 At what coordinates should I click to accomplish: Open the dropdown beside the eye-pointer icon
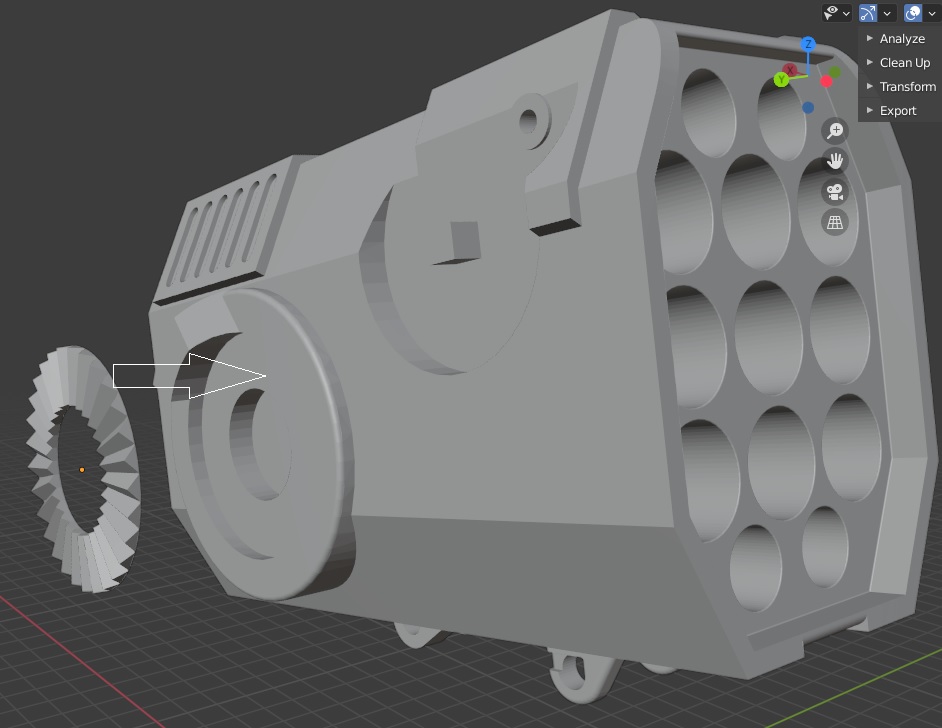[x=847, y=13]
